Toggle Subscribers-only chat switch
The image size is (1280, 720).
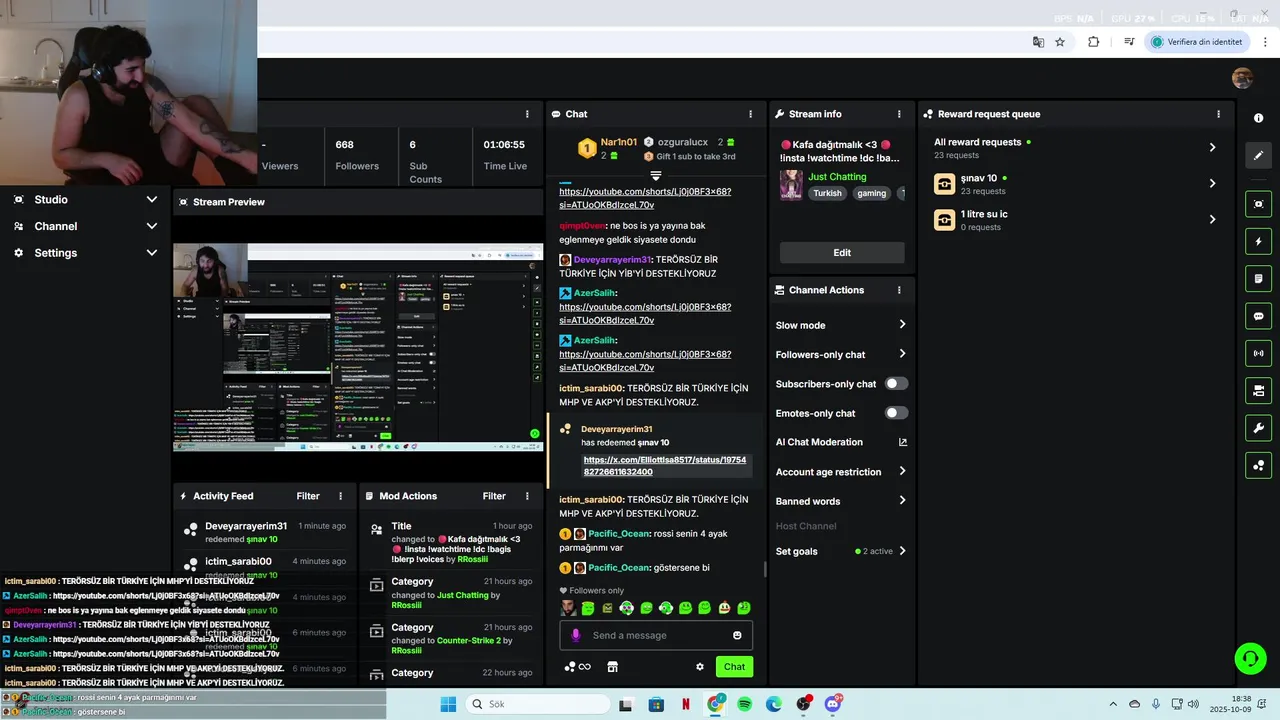click(x=896, y=384)
